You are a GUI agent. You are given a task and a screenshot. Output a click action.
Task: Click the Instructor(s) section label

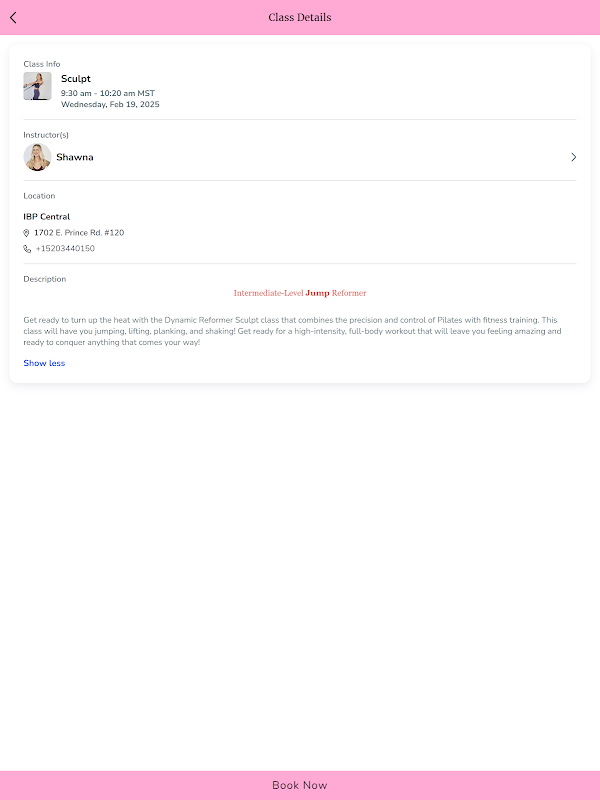(x=46, y=135)
